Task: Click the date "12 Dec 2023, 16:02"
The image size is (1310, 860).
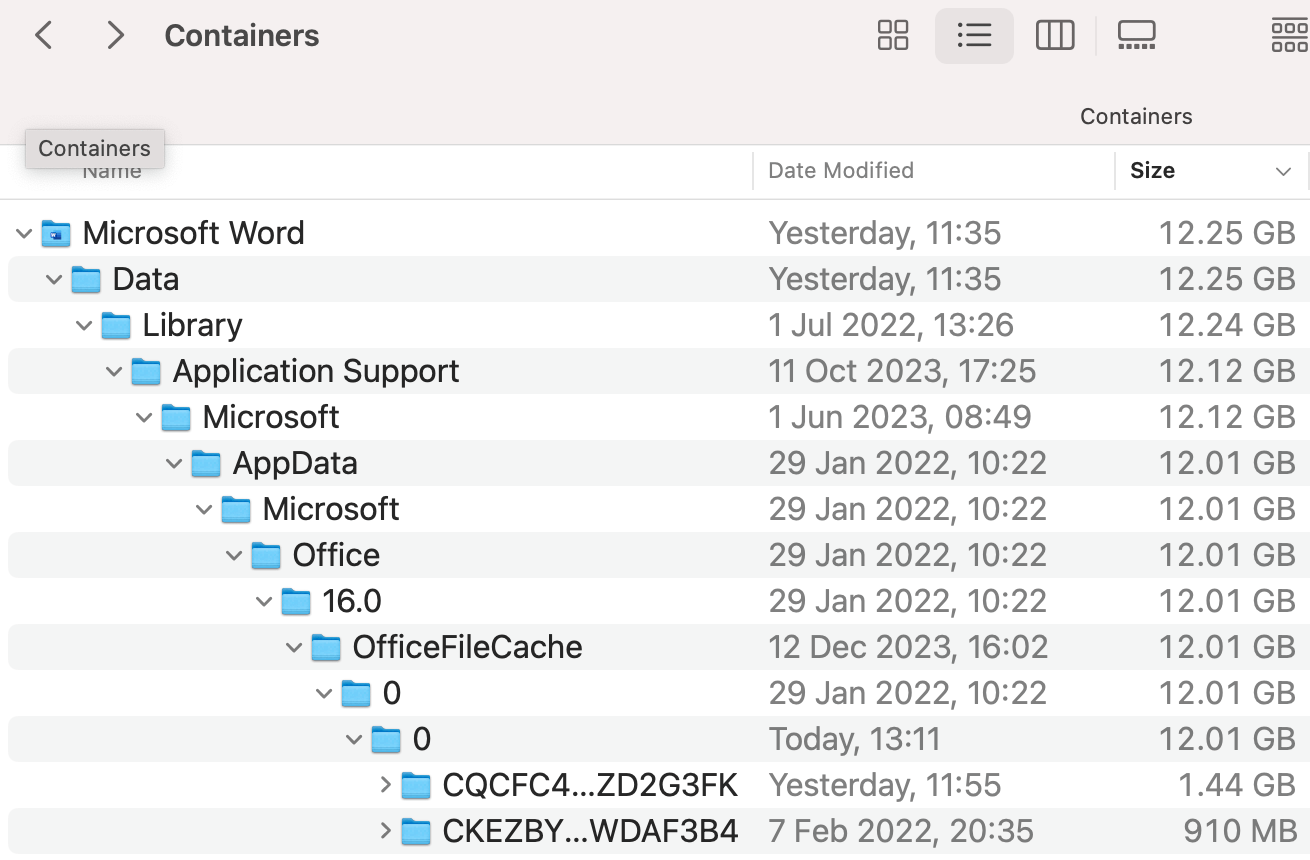Action: tap(908, 647)
